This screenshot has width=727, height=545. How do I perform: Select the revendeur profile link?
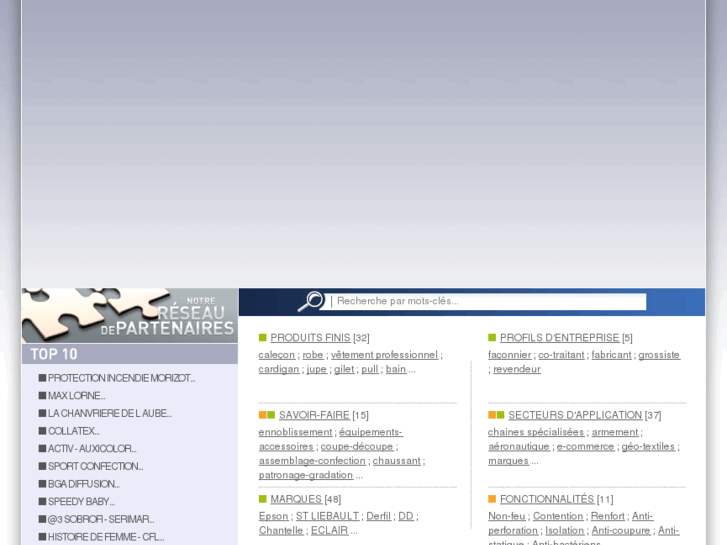[x=517, y=369]
